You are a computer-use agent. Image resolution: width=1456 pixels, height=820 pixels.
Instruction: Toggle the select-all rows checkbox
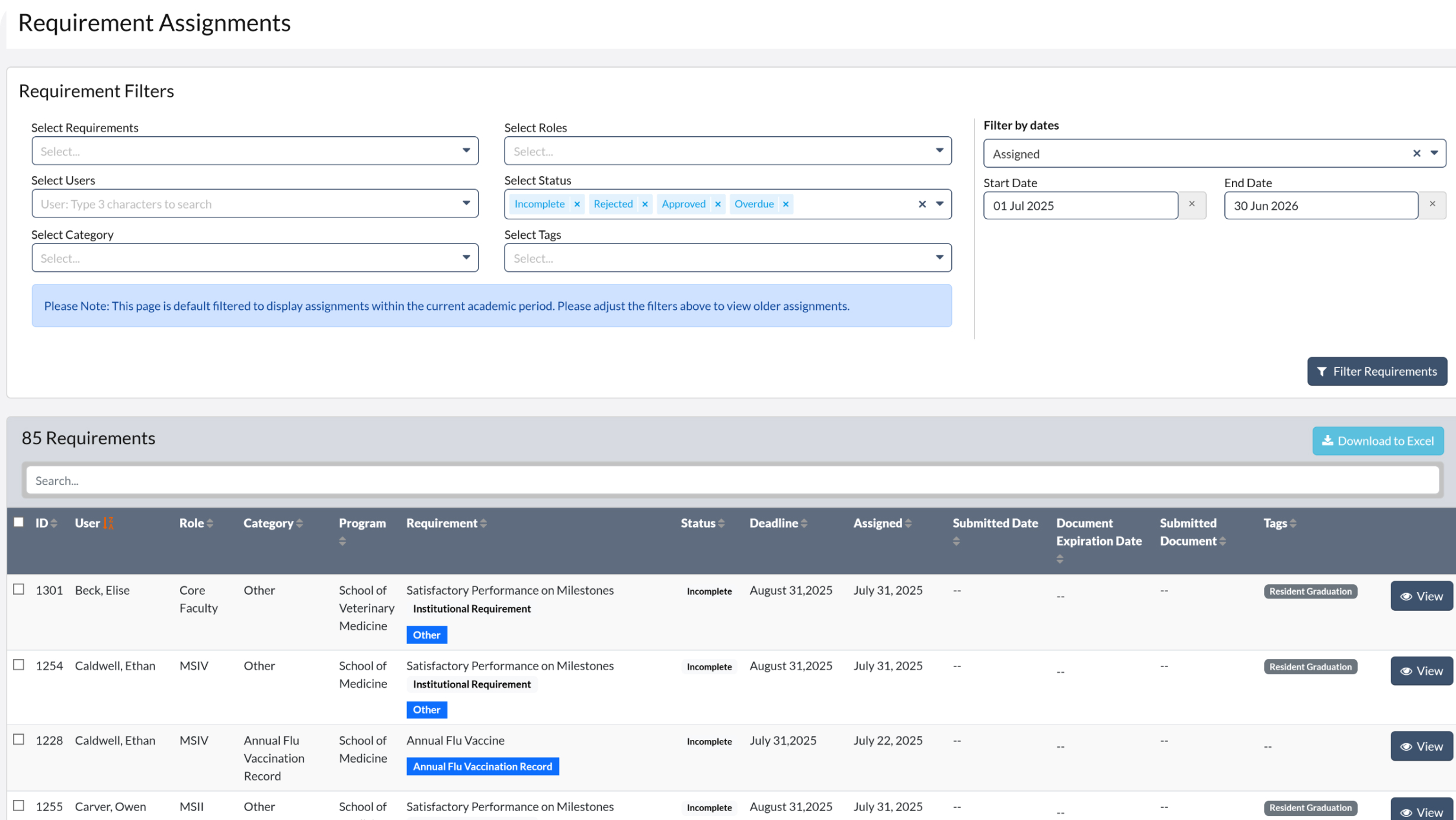(19, 522)
